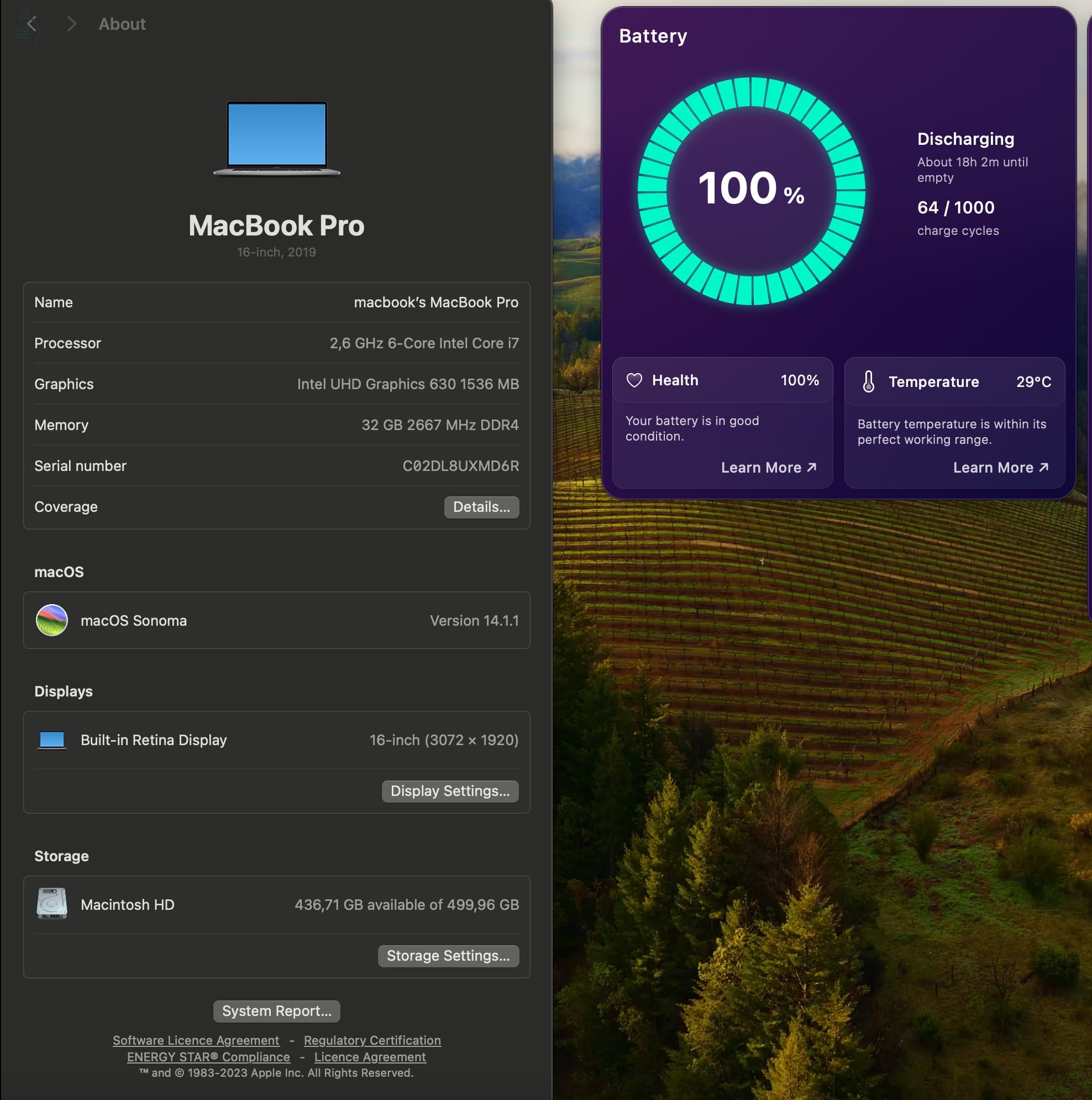
Task: Click the Macintosh HD drive icon
Action: point(52,904)
